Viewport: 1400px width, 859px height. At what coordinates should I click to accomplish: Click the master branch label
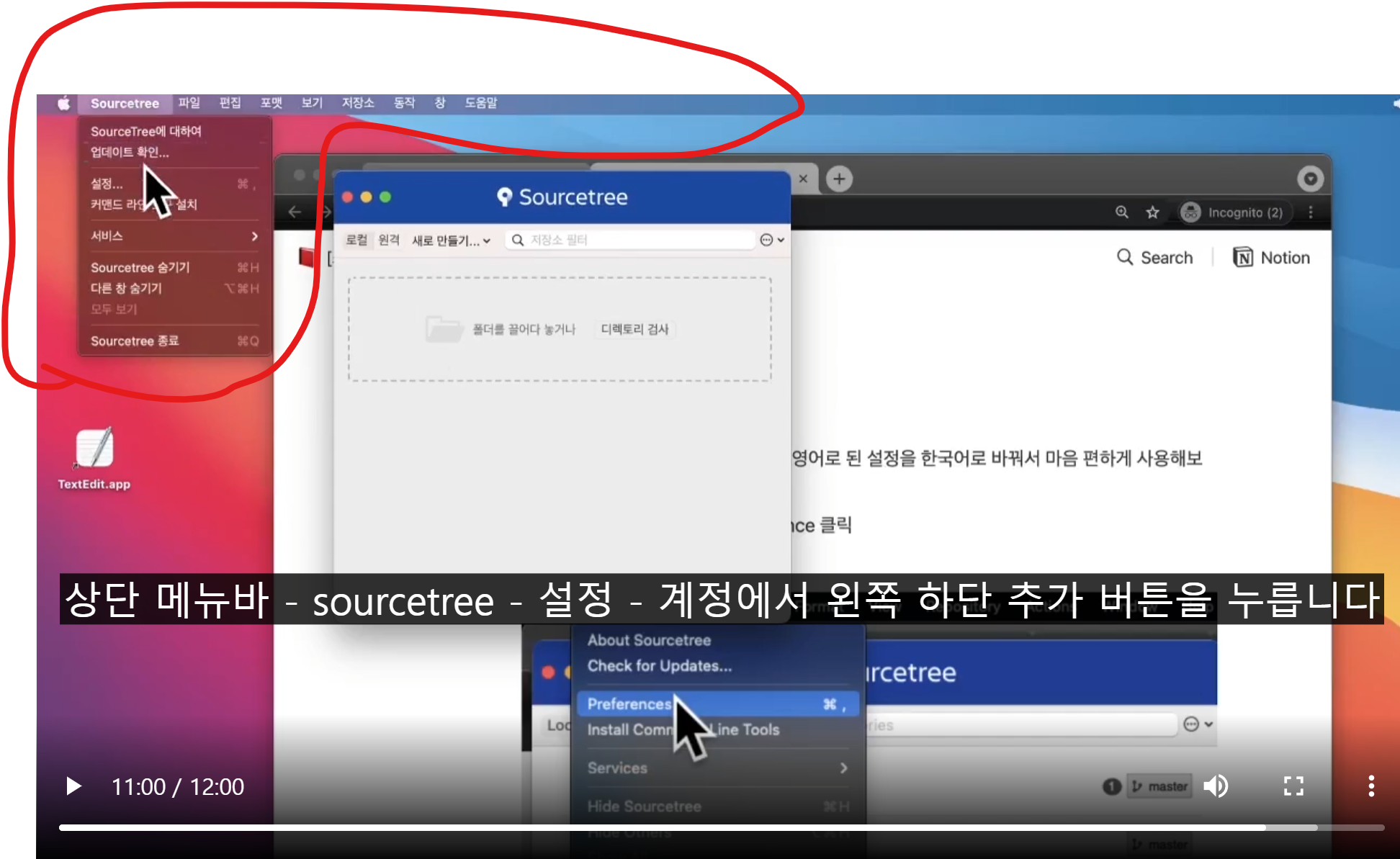click(x=1159, y=786)
